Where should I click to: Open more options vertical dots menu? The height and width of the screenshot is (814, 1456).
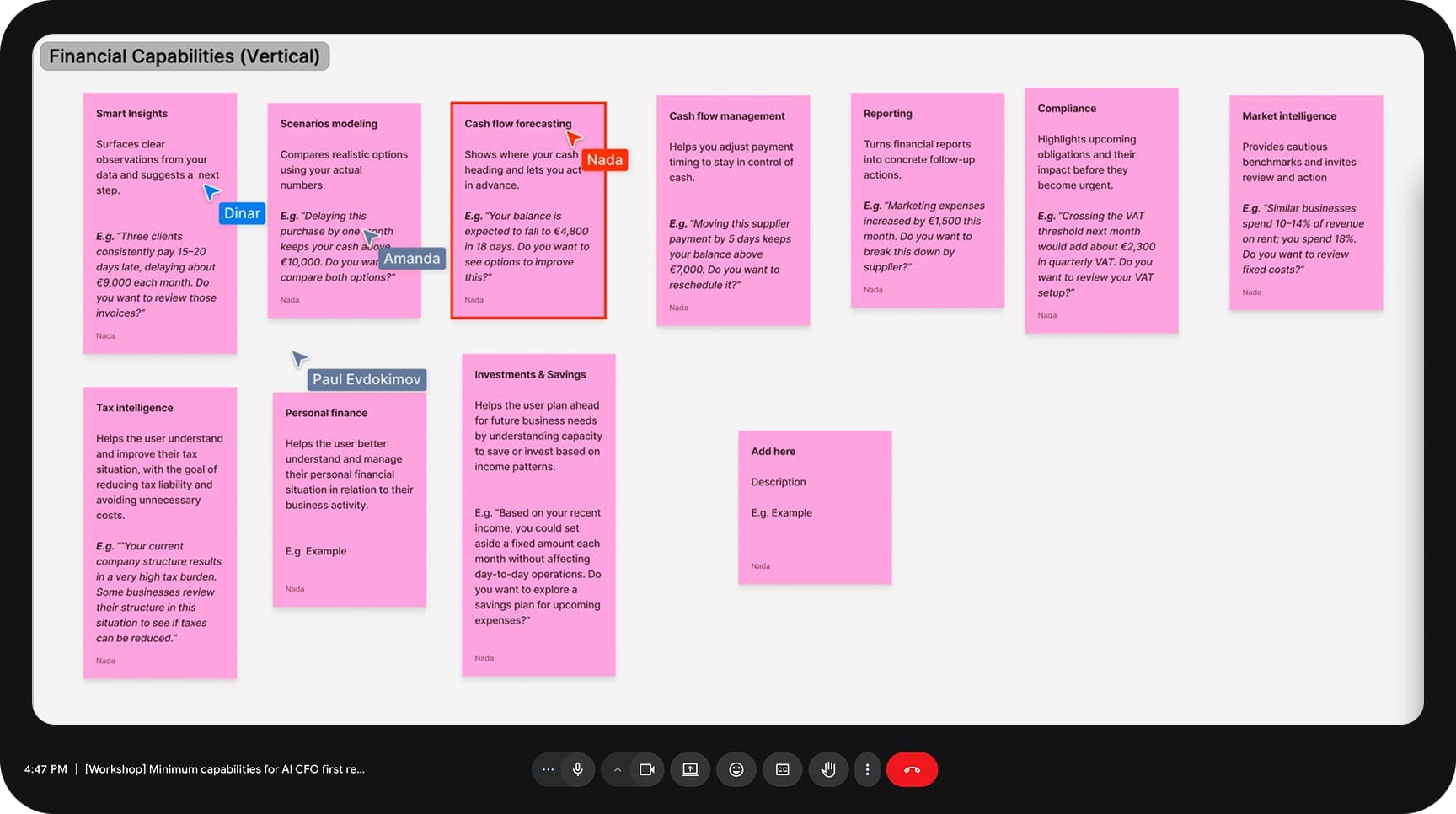point(867,769)
